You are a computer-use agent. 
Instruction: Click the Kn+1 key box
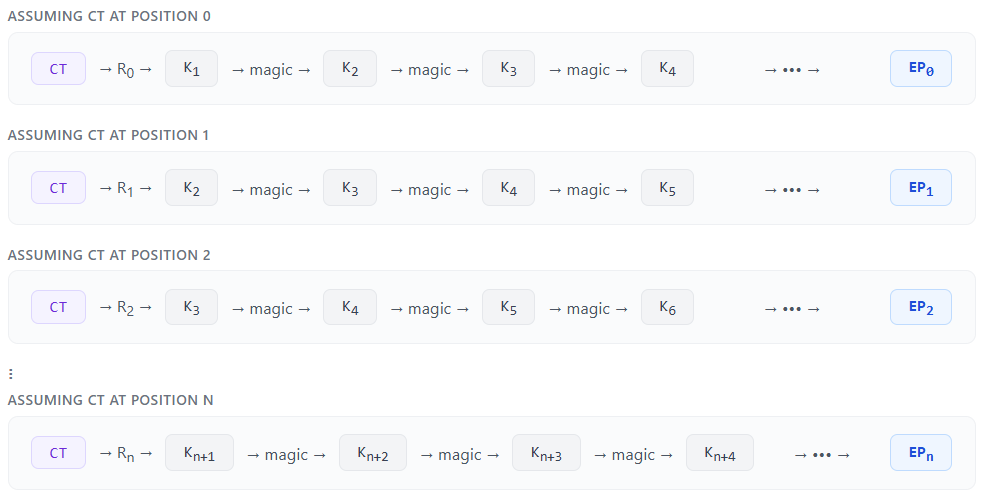(x=199, y=453)
